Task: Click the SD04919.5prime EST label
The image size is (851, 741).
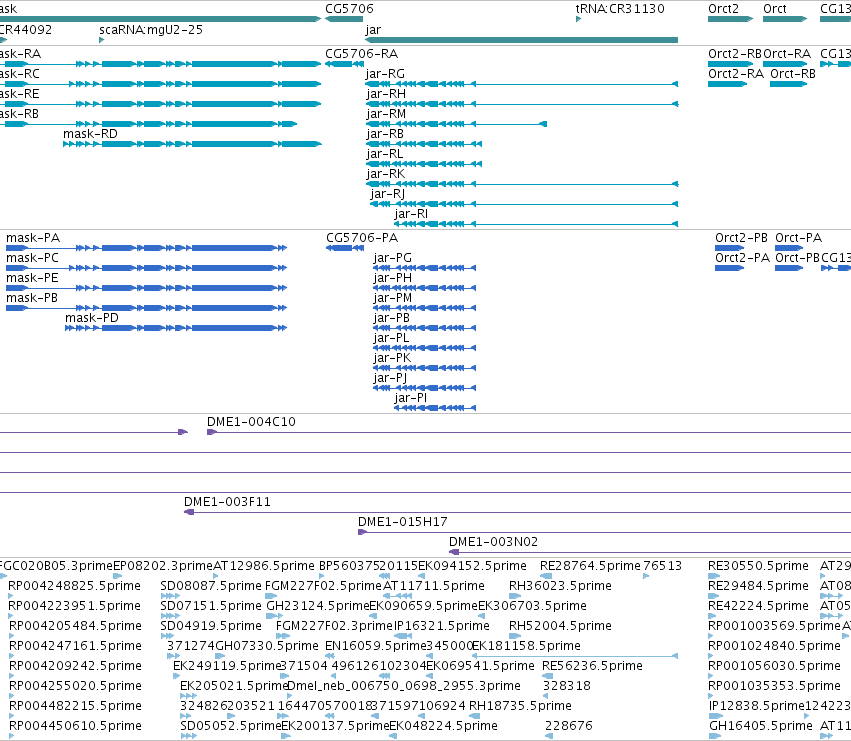Action: pyautogui.click(x=211, y=626)
